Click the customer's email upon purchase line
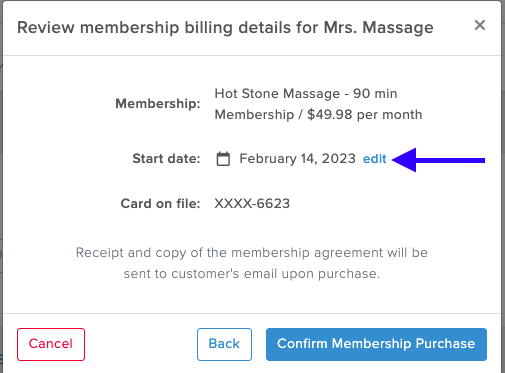The width and height of the screenshot is (505, 373). click(252, 274)
